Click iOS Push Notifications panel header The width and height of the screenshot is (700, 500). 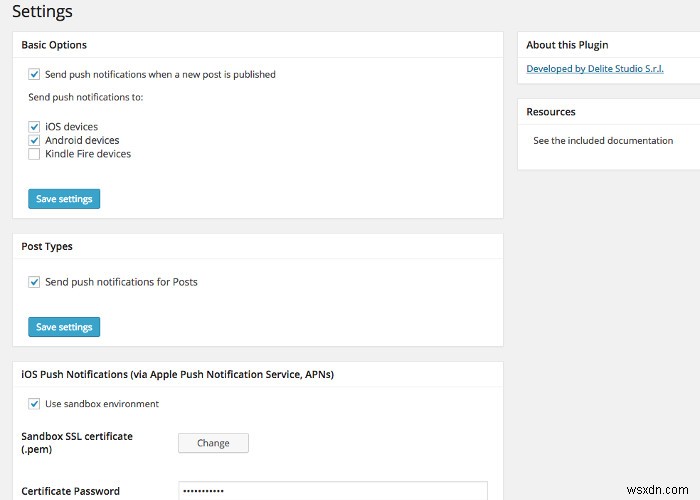point(258,374)
